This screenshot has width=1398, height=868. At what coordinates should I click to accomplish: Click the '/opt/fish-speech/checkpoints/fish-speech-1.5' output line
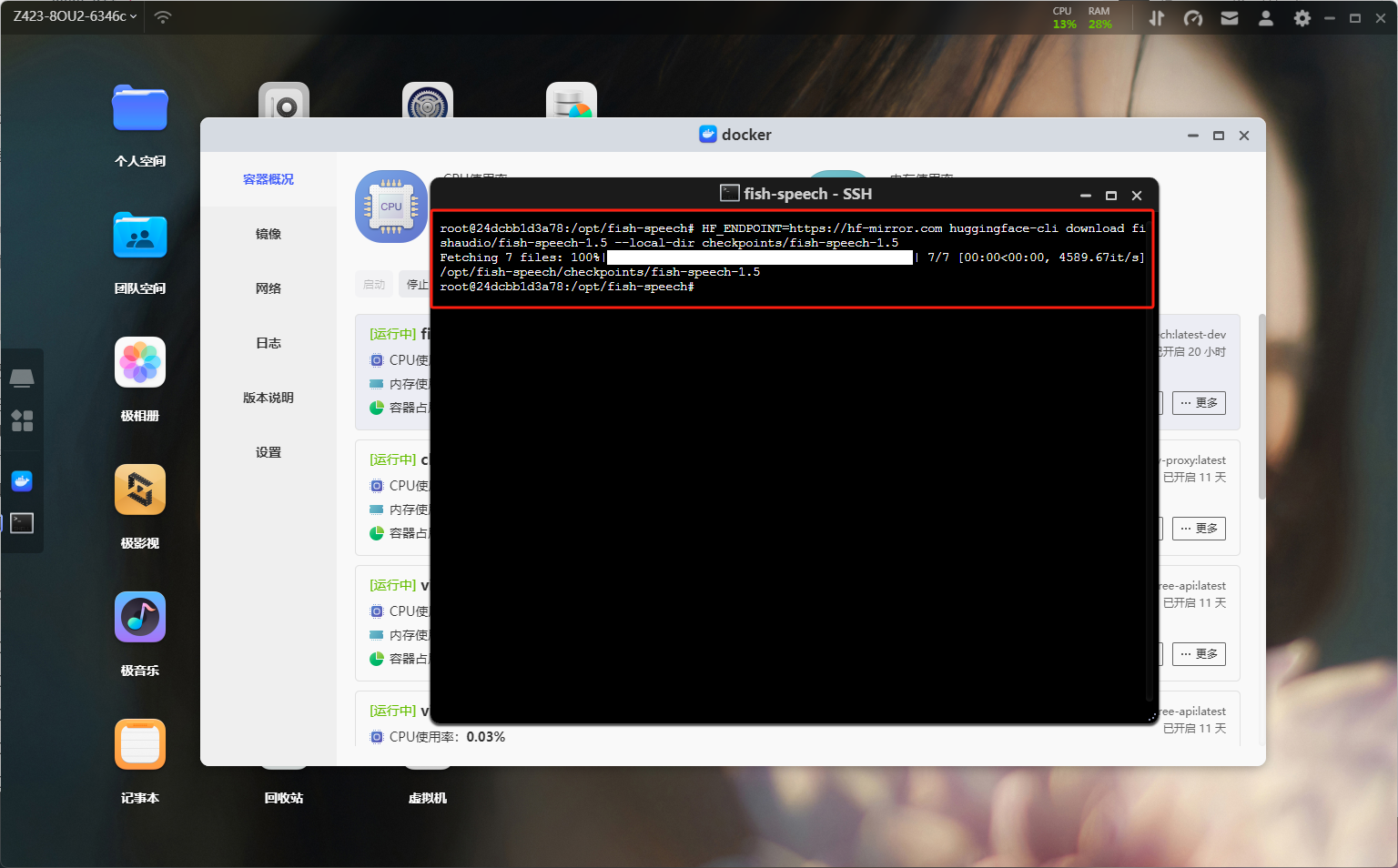pos(600,272)
